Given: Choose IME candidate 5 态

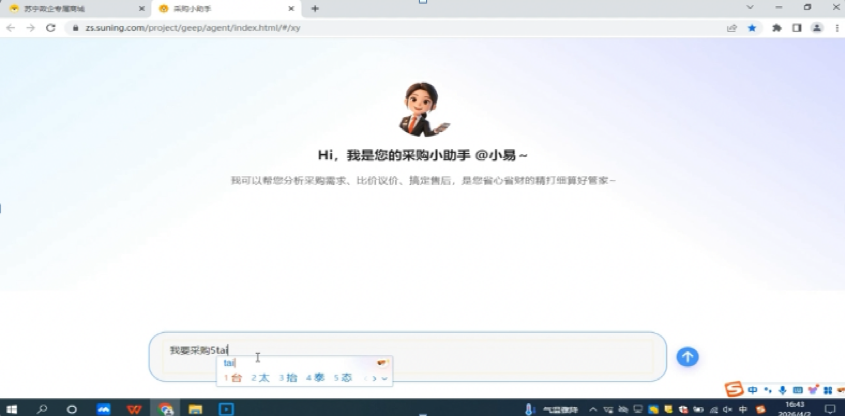Looking at the screenshot, I should (343, 378).
